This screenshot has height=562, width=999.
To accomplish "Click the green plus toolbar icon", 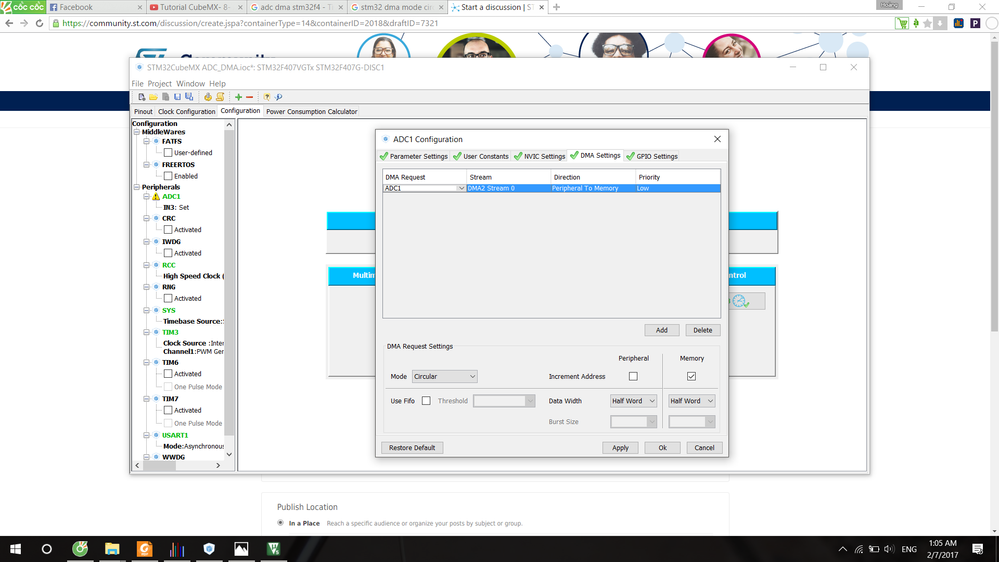I will pyautogui.click(x=238, y=97).
